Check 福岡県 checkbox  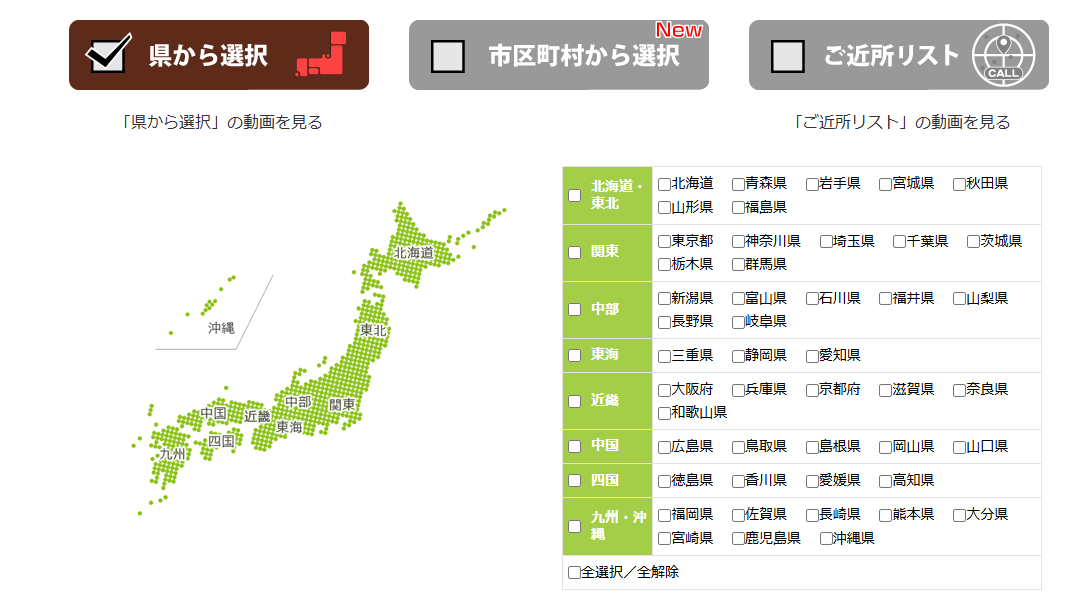click(x=664, y=516)
